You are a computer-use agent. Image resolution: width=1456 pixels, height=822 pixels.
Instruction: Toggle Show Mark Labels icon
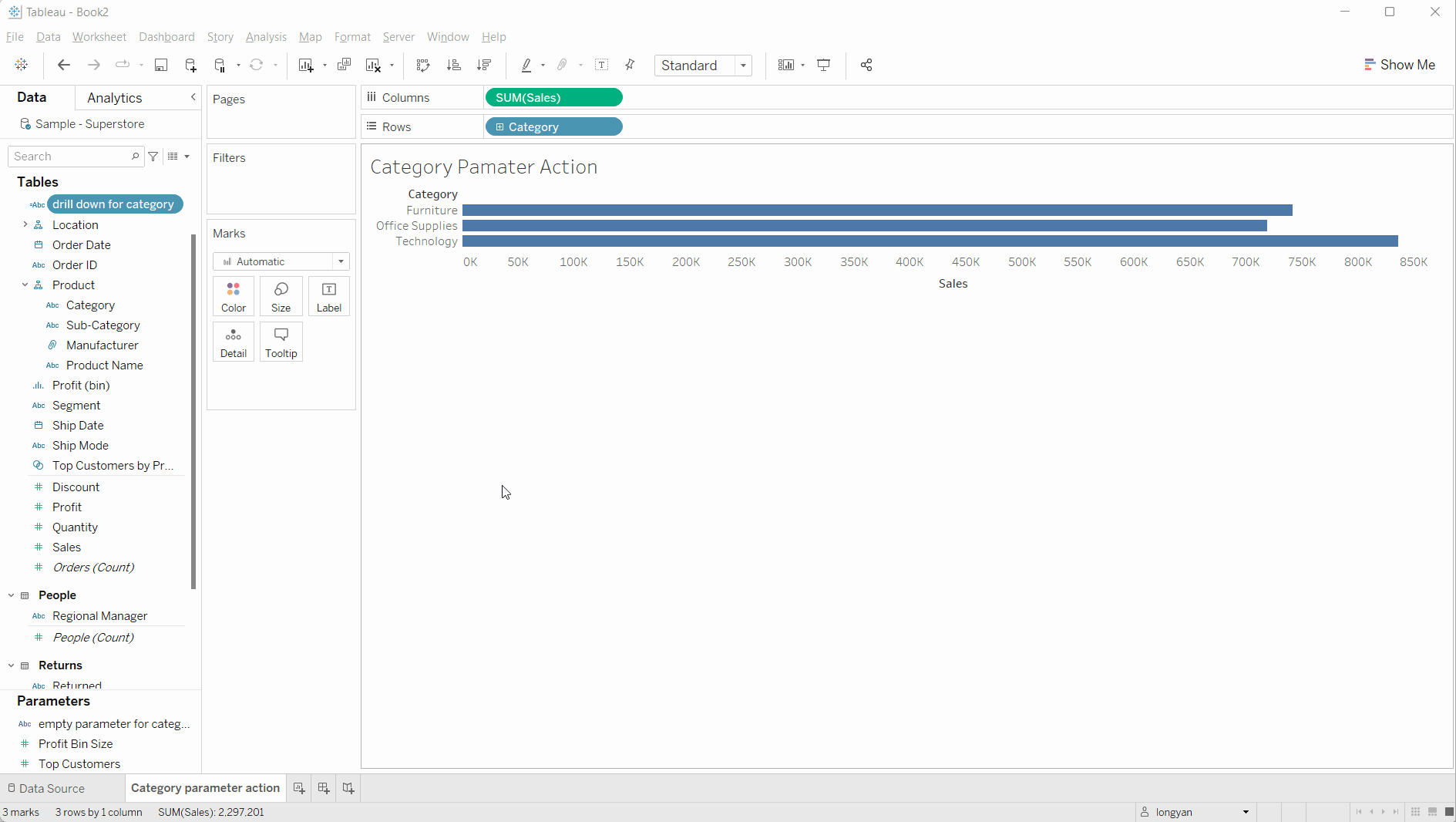click(x=602, y=65)
